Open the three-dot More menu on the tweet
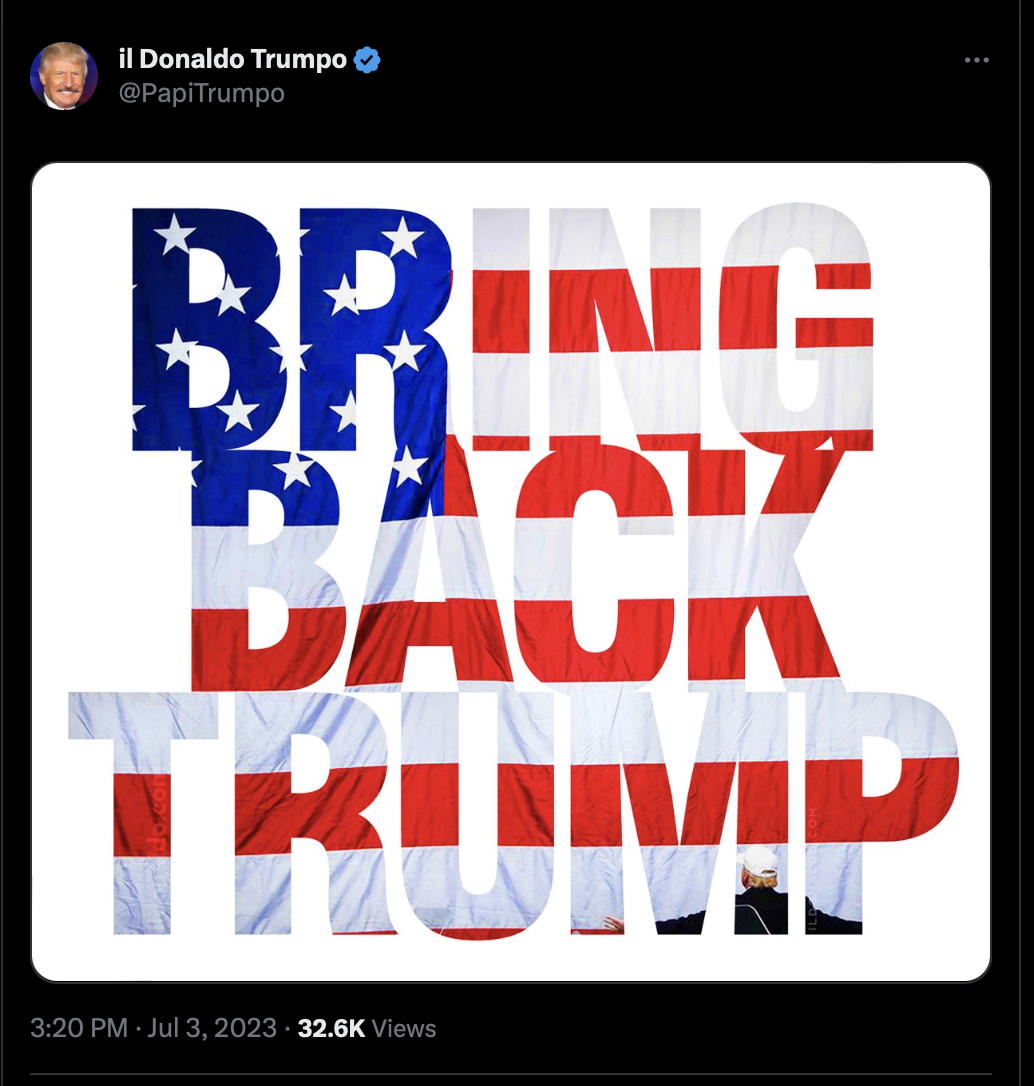Image resolution: width=1034 pixels, height=1086 pixels. tap(977, 60)
